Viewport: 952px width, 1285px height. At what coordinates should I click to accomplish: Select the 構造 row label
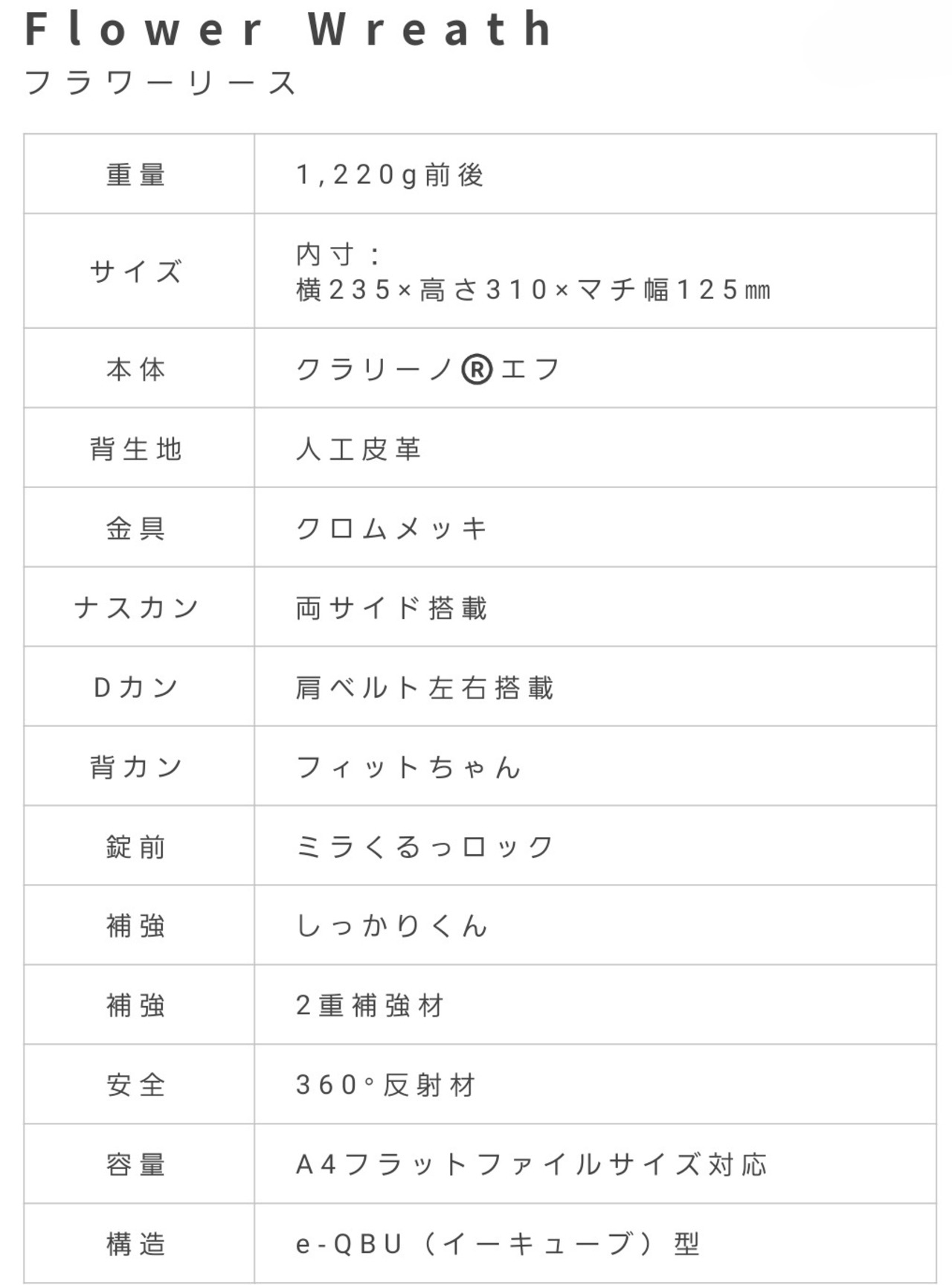pyautogui.click(x=136, y=1244)
